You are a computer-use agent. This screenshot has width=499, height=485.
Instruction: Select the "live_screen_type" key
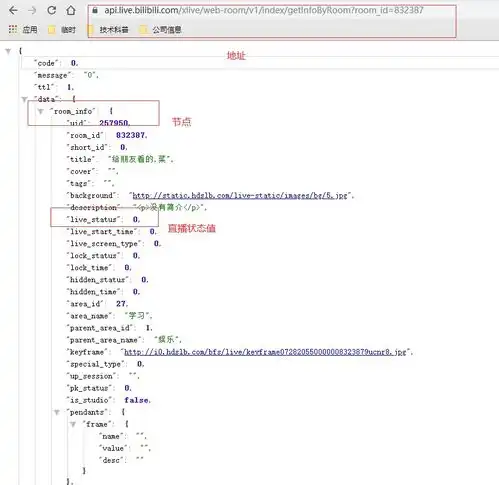coord(104,244)
